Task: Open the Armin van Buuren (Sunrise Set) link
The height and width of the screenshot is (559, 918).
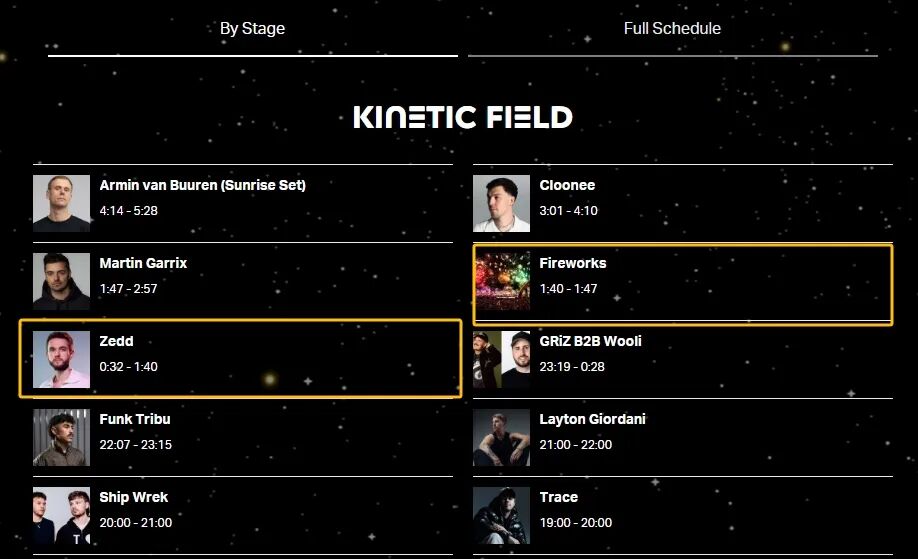Action: (203, 186)
